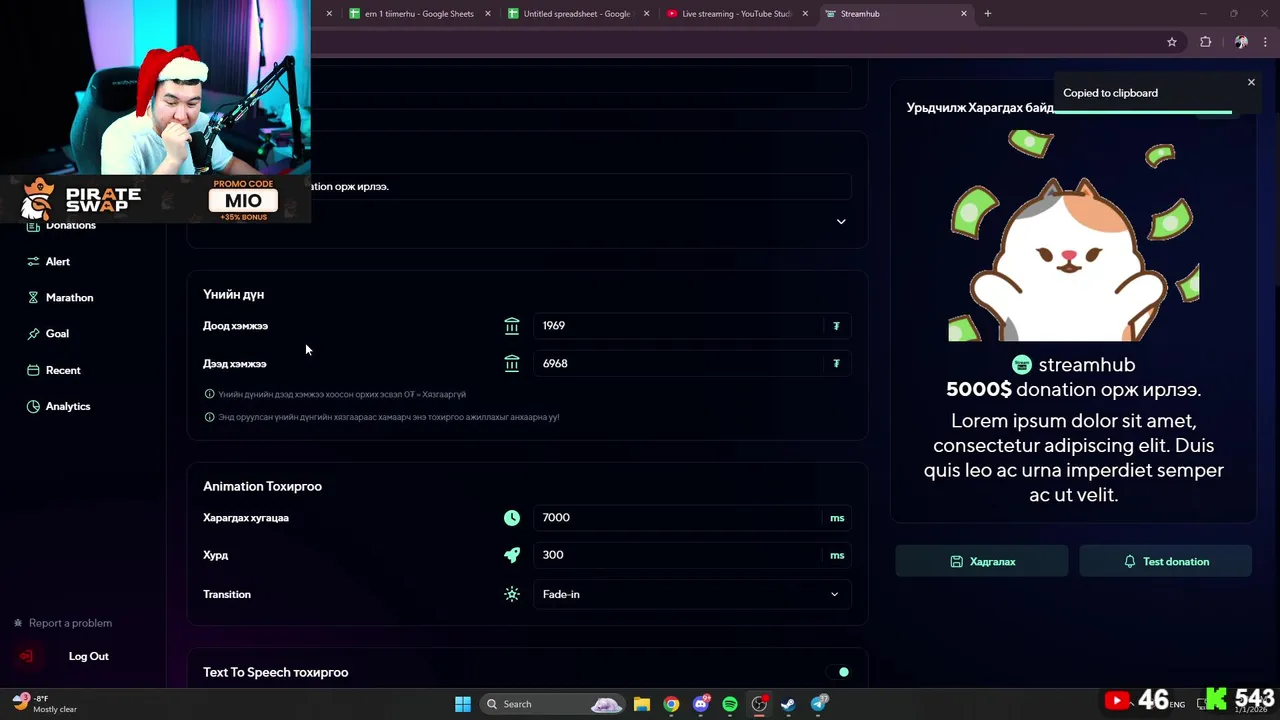Open Steam from the taskbar

coord(788,704)
